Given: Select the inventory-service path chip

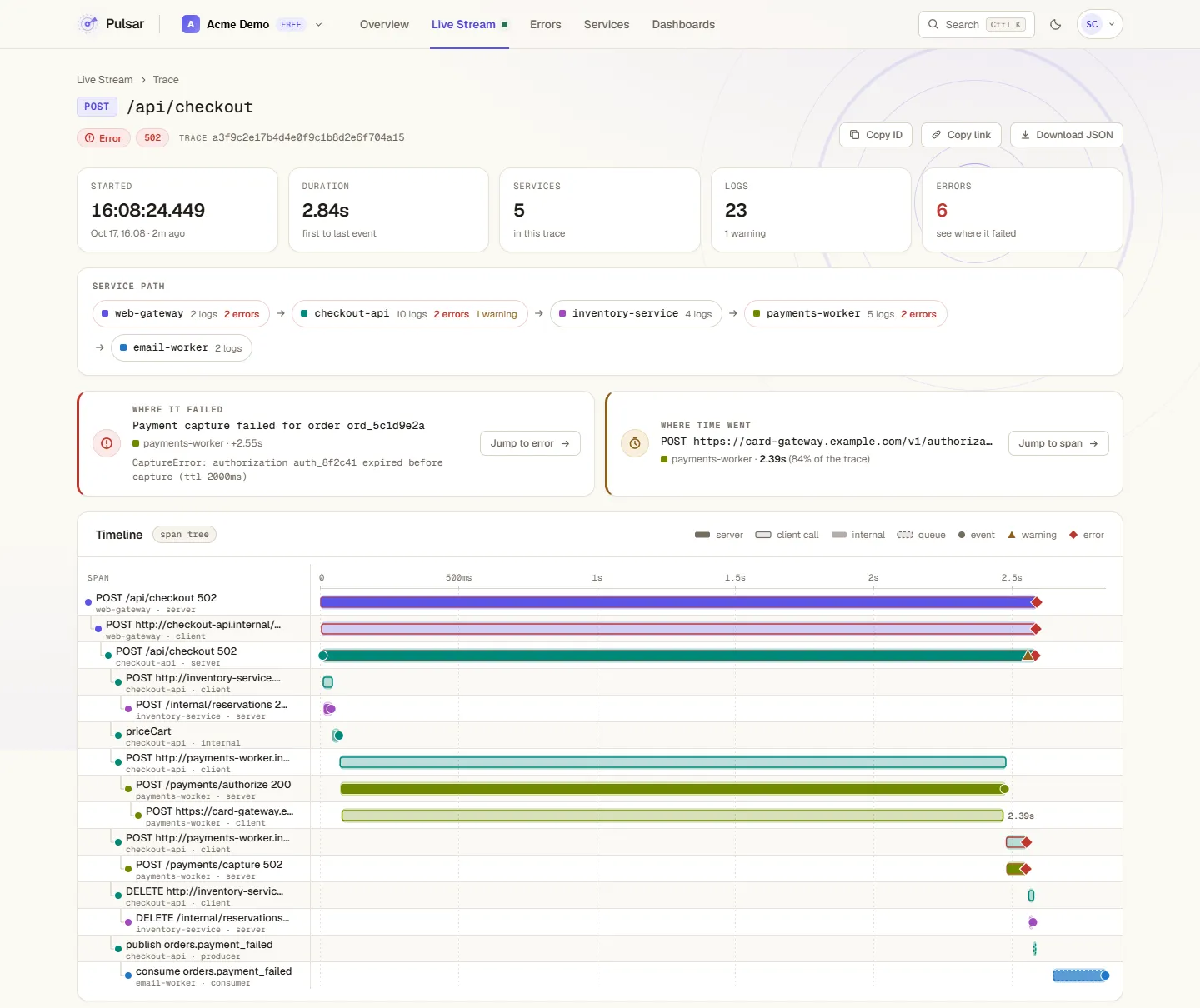Looking at the screenshot, I should [x=636, y=314].
